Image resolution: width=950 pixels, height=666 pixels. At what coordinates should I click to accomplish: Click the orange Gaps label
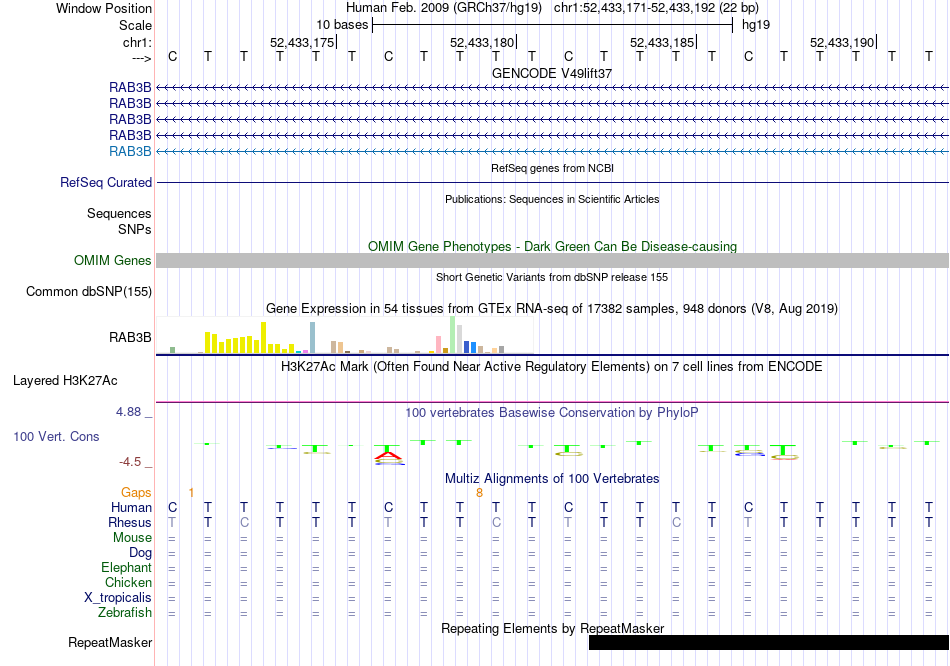[x=136, y=493]
